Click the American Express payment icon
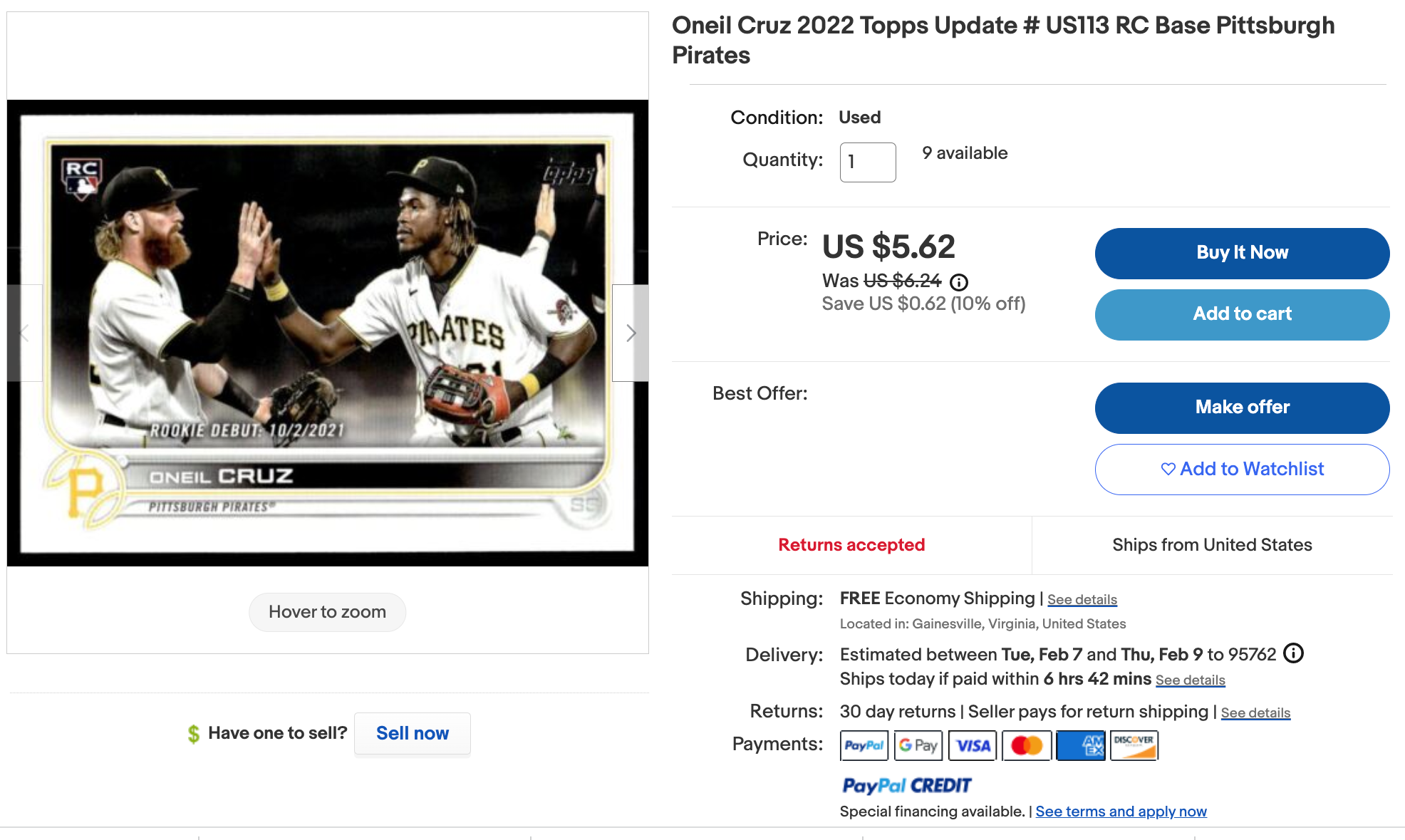 [1081, 745]
